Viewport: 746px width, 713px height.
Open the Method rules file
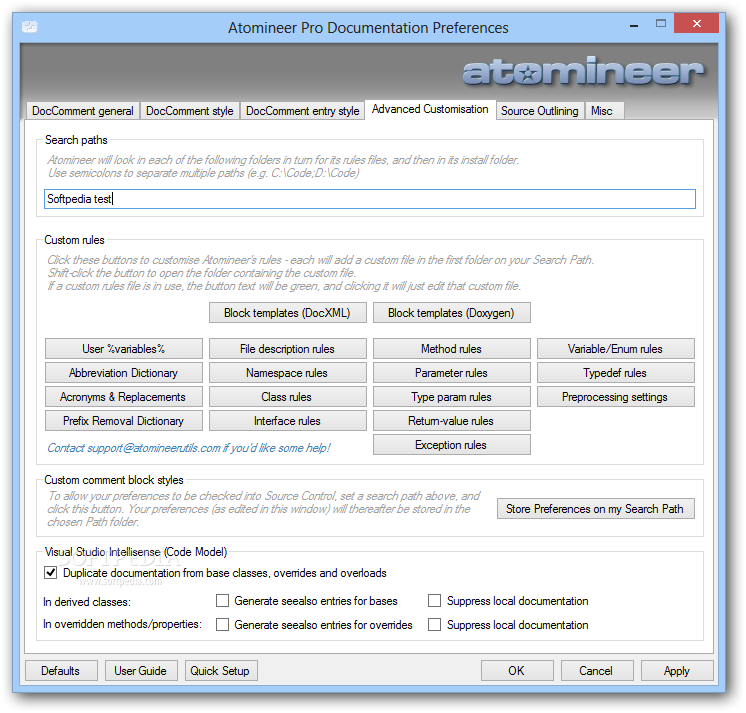coord(452,349)
